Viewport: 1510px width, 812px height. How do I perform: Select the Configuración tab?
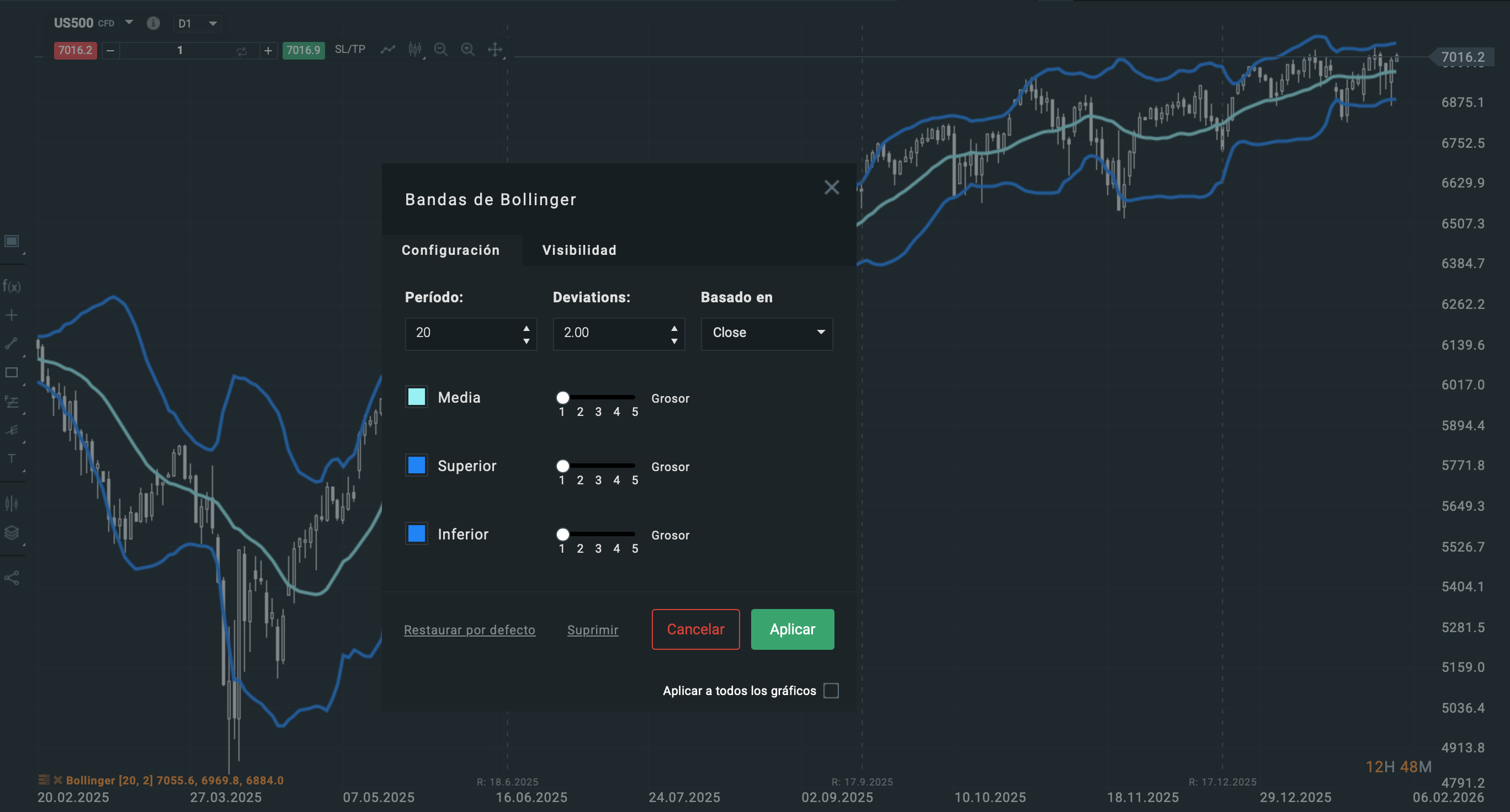tap(451, 250)
